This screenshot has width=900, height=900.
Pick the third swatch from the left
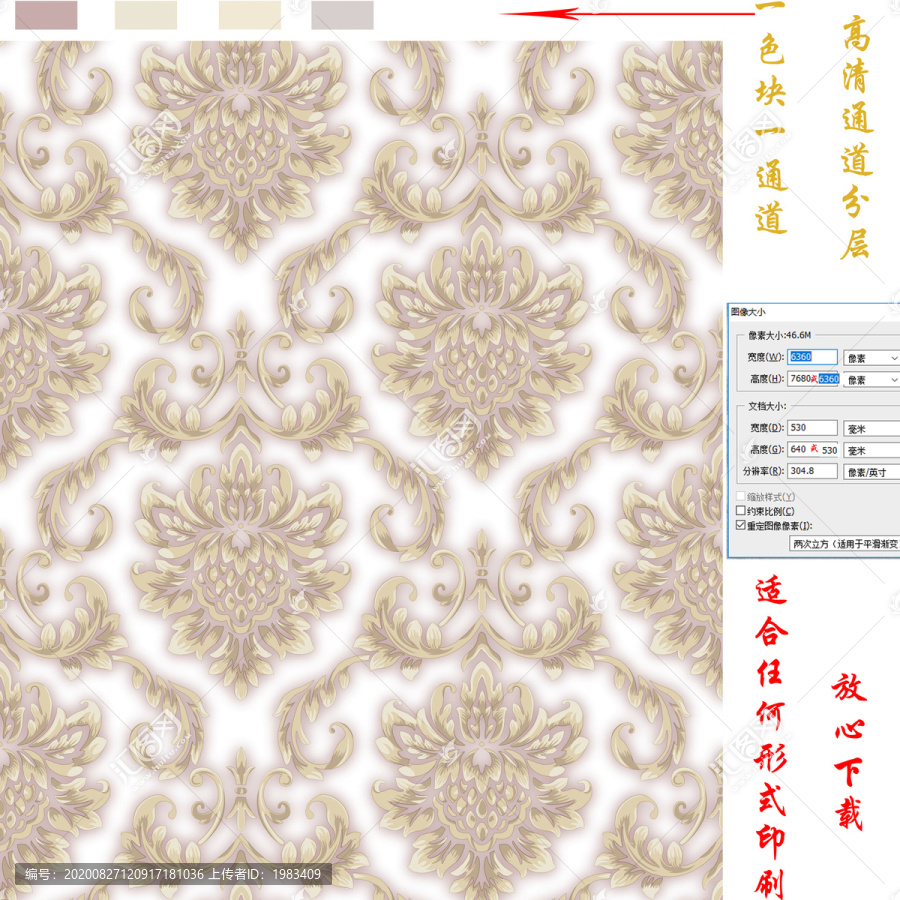[250, 15]
